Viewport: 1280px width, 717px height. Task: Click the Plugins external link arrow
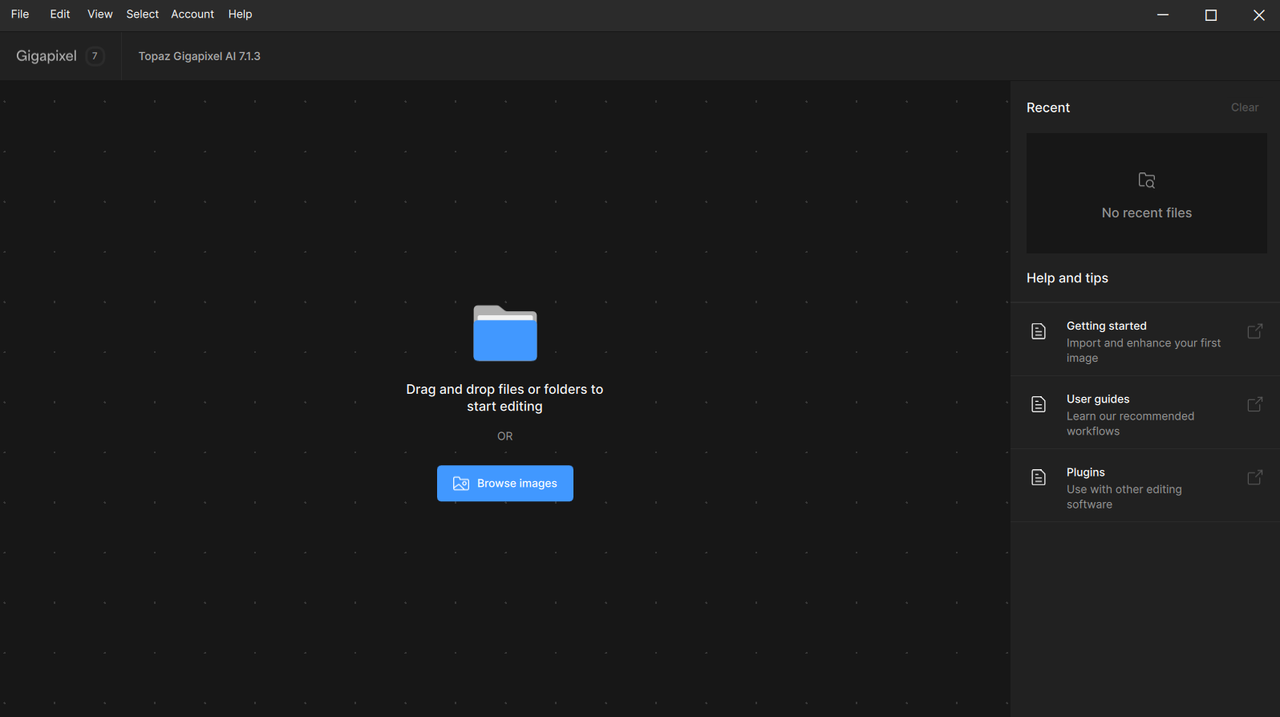(1255, 477)
